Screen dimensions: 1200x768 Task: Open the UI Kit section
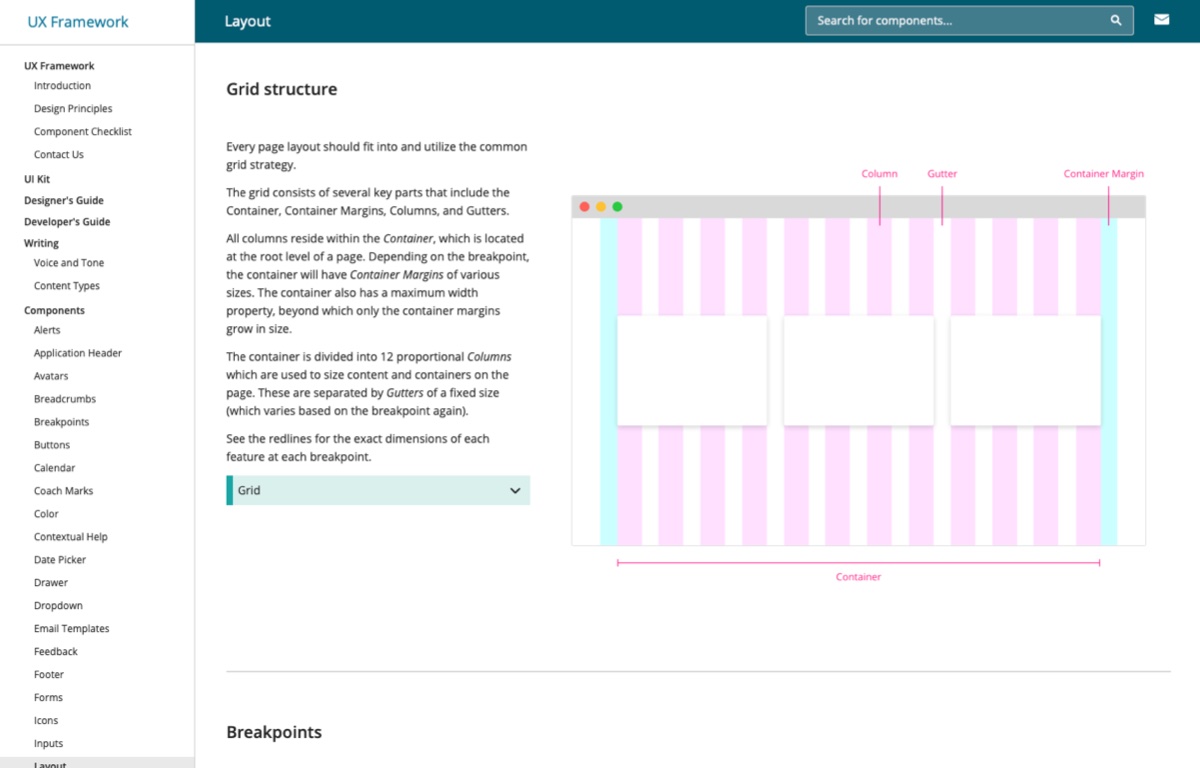[x=37, y=179]
